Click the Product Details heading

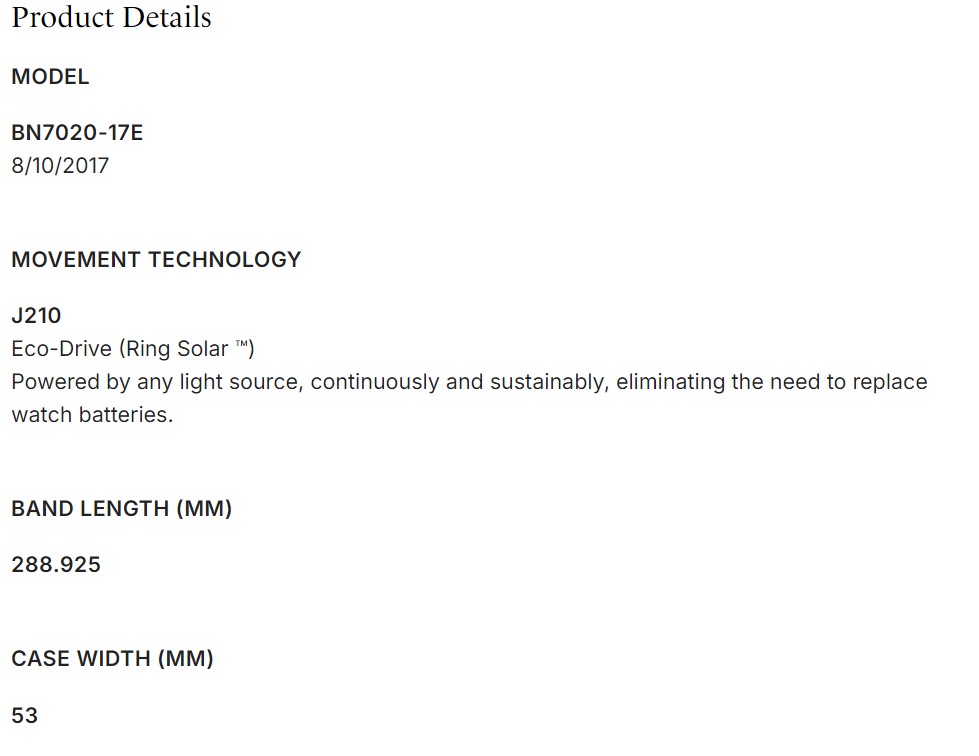click(111, 18)
